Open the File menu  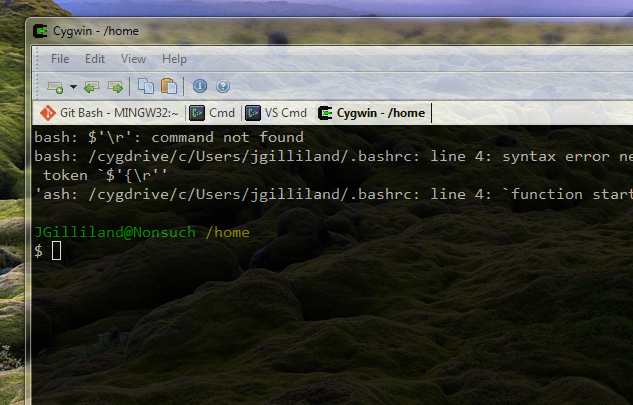click(x=60, y=59)
